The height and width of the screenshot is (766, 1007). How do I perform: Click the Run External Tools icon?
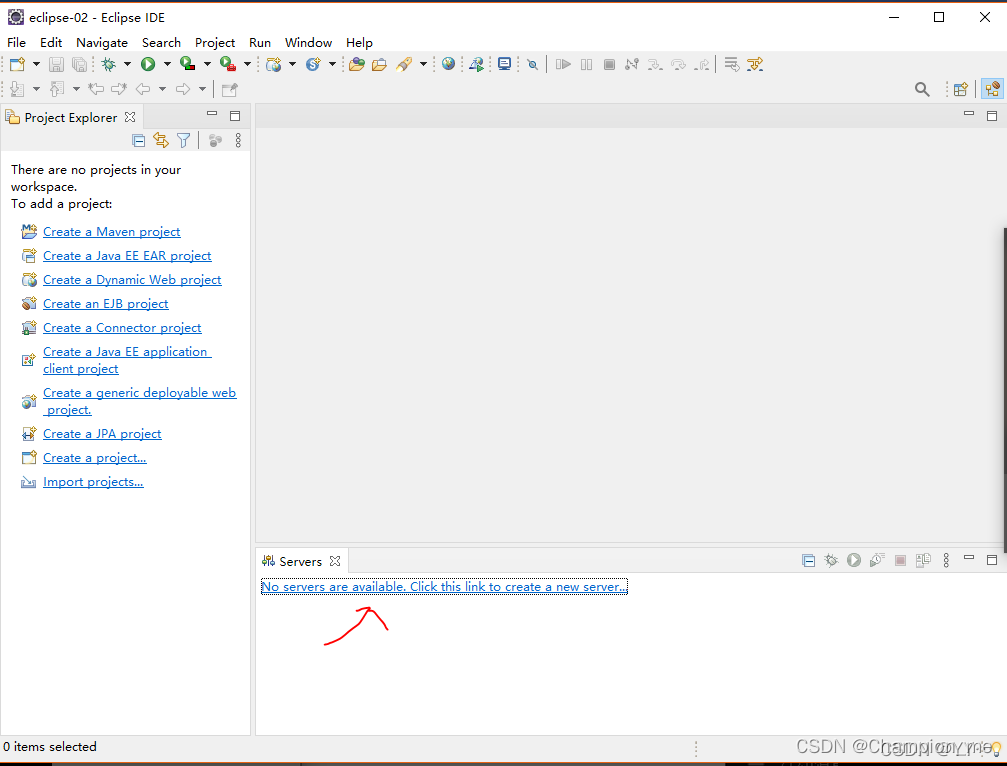click(228, 64)
